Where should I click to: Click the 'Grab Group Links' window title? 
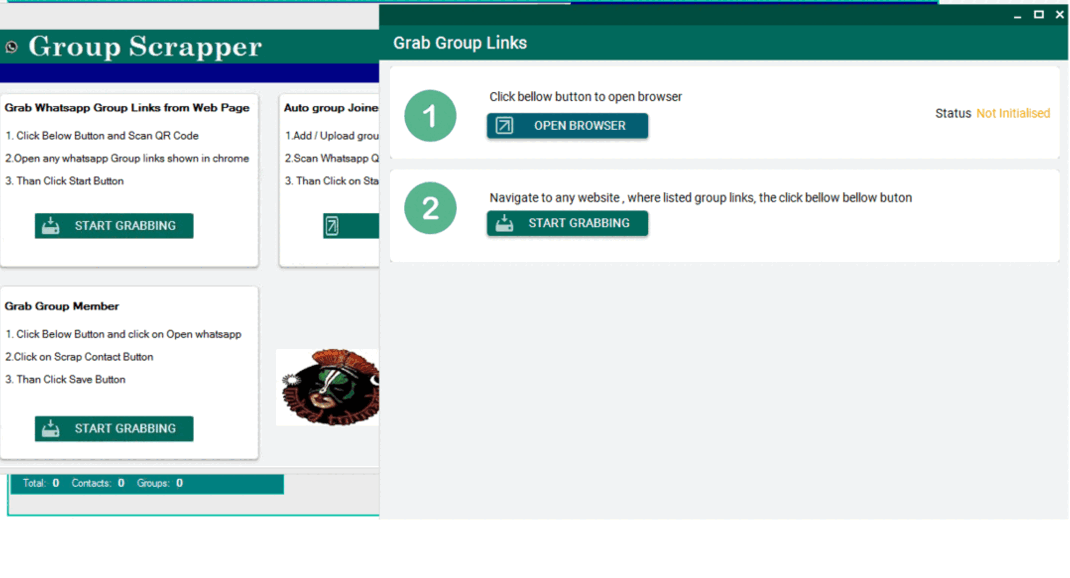(460, 43)
